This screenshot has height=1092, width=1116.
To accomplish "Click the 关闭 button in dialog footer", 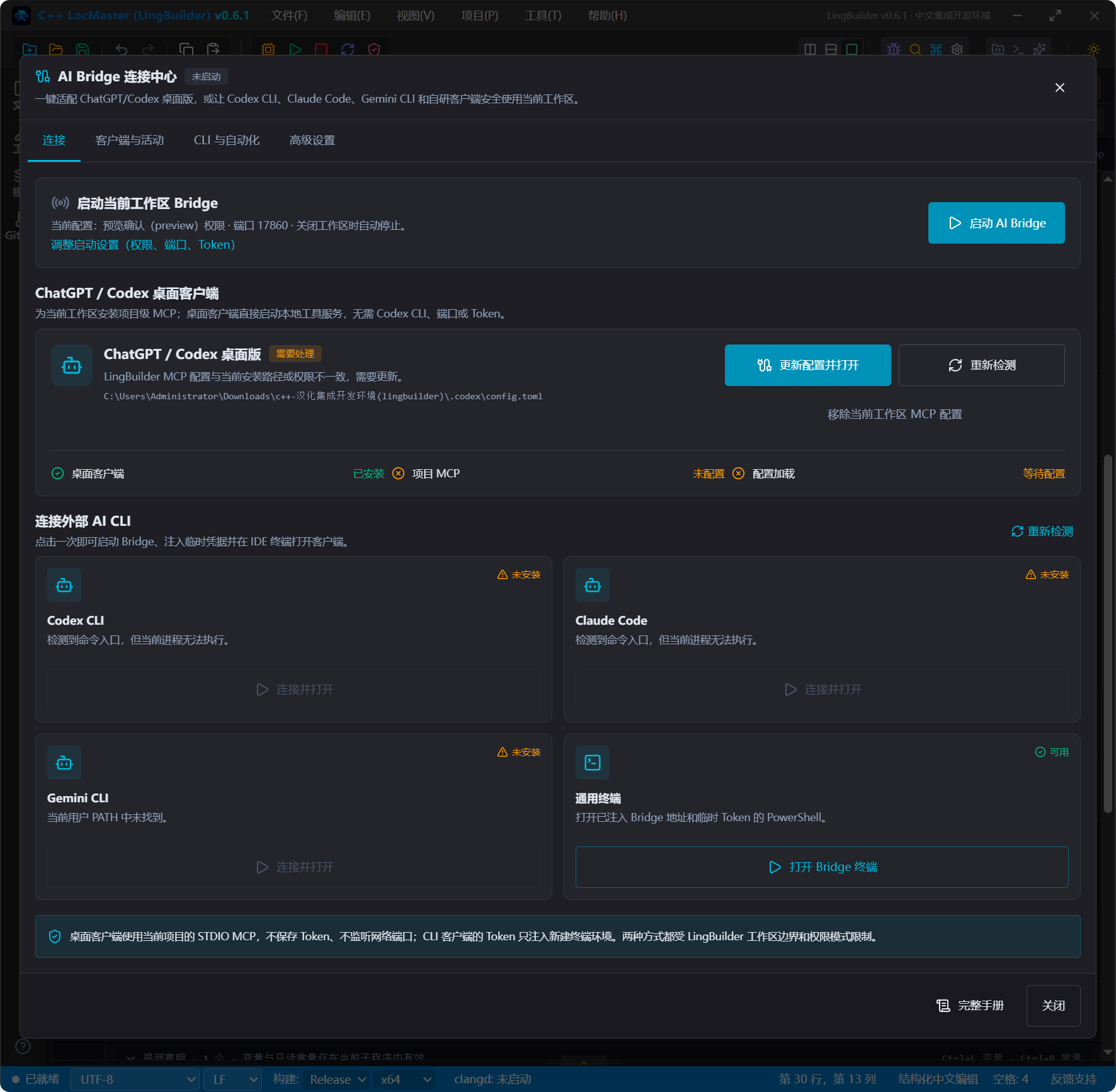I will point(1054,1006).
